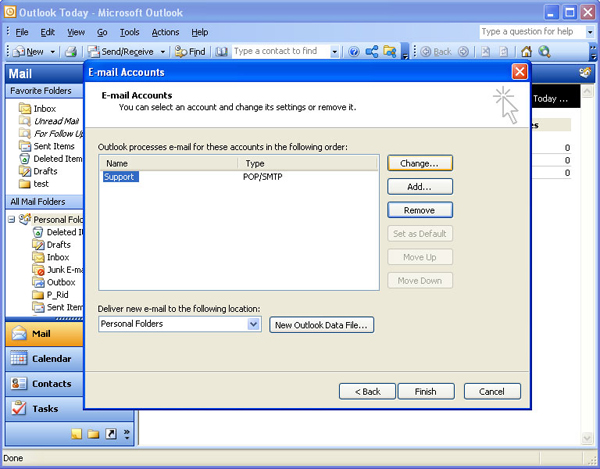
Task: Open the Personal Folders delivery location dropdown
Action: point(253,324)
